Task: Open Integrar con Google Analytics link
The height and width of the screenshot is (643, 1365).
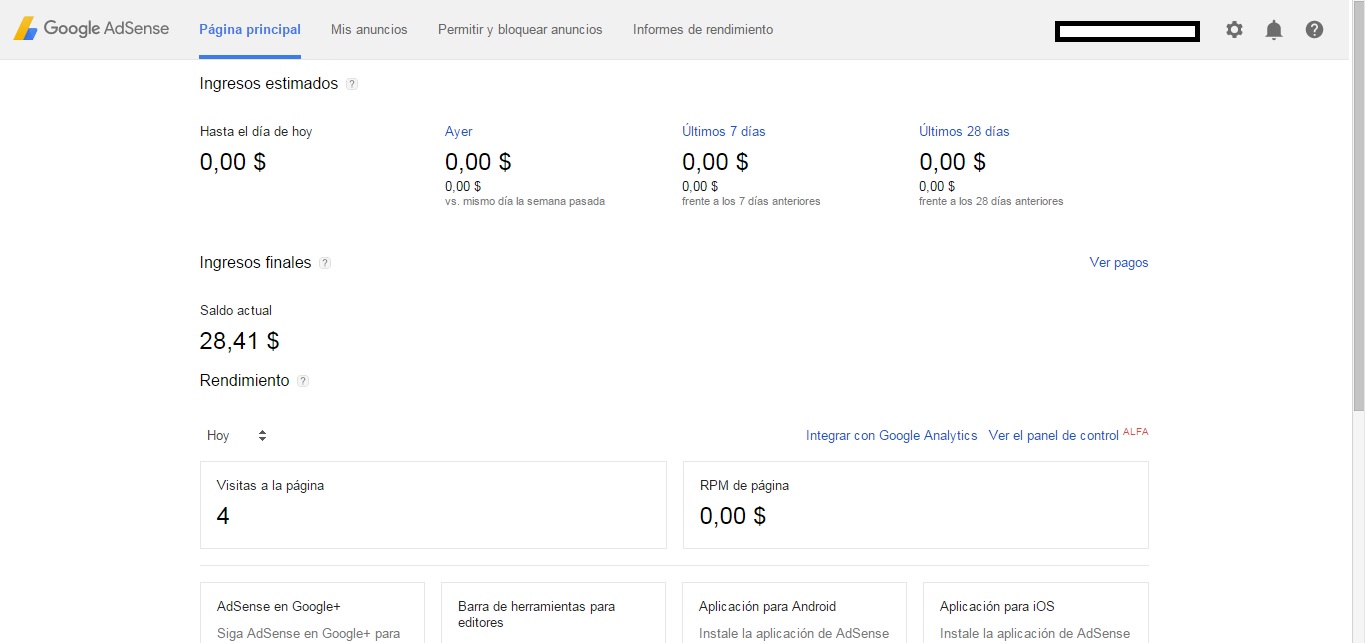Action: pyautogui.click(x=891, y=436)
